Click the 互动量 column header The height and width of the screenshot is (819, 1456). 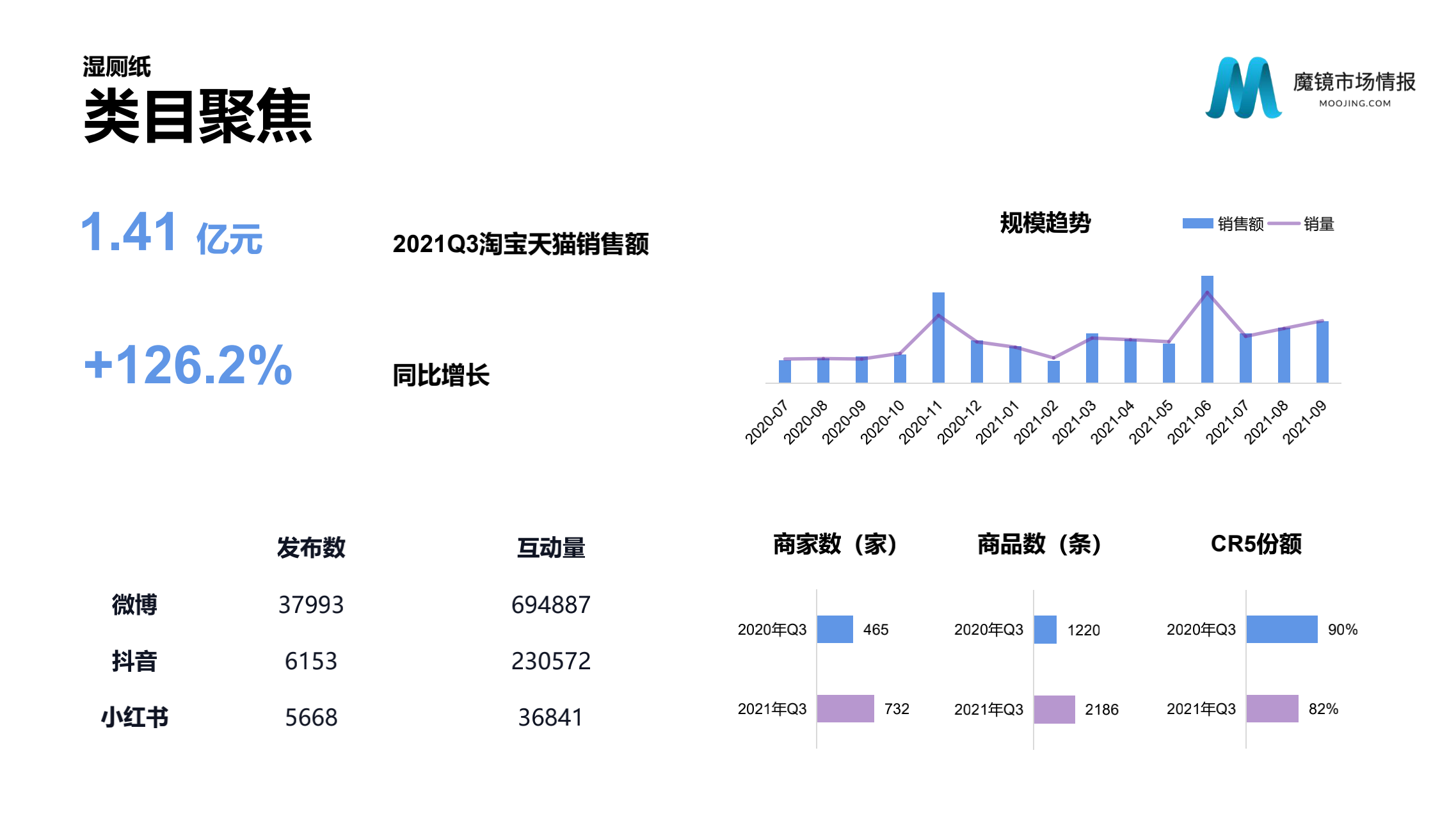pos(551,548)
